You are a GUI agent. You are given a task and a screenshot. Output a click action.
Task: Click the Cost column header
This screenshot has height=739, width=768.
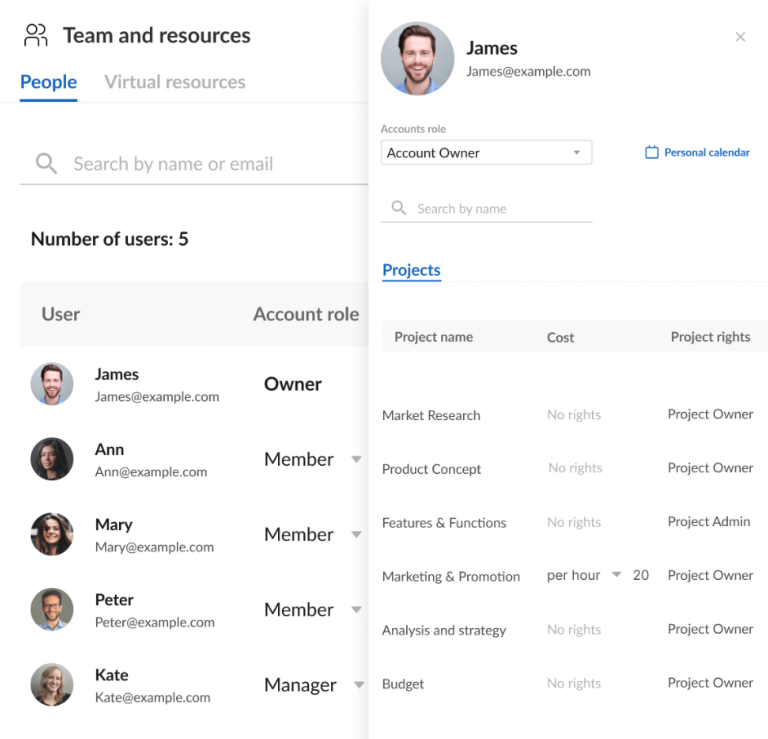tap(560, 337)
